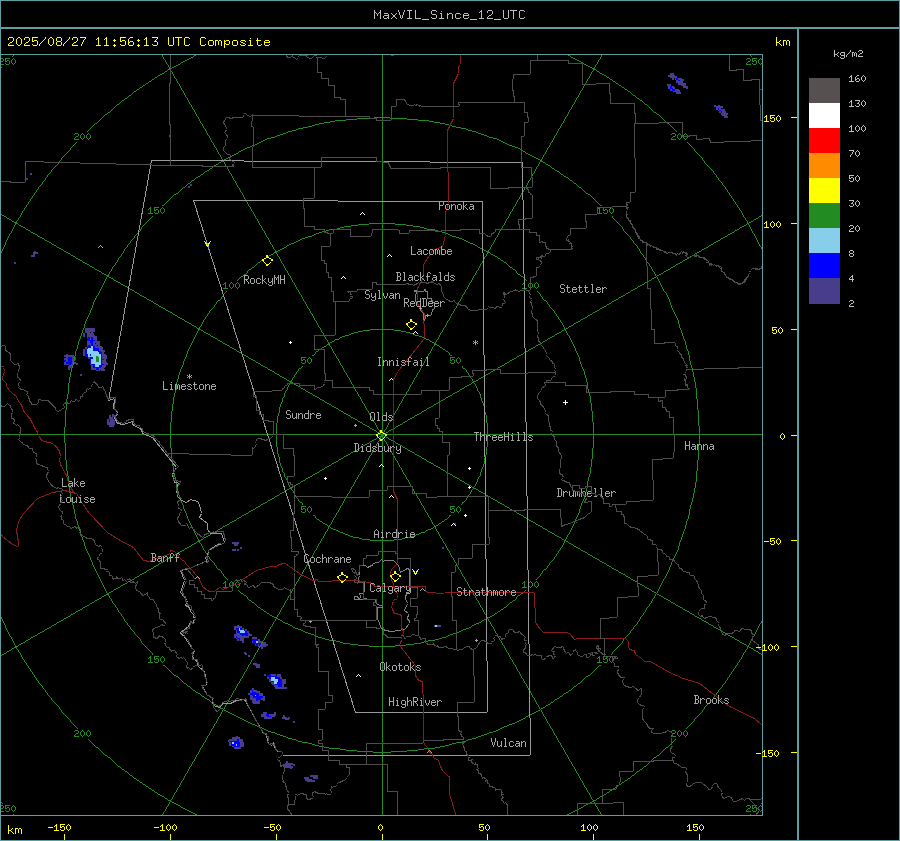
Task: Click the 160 value on the legend scale
Action: pyautogui.click(x=857, y=79)
